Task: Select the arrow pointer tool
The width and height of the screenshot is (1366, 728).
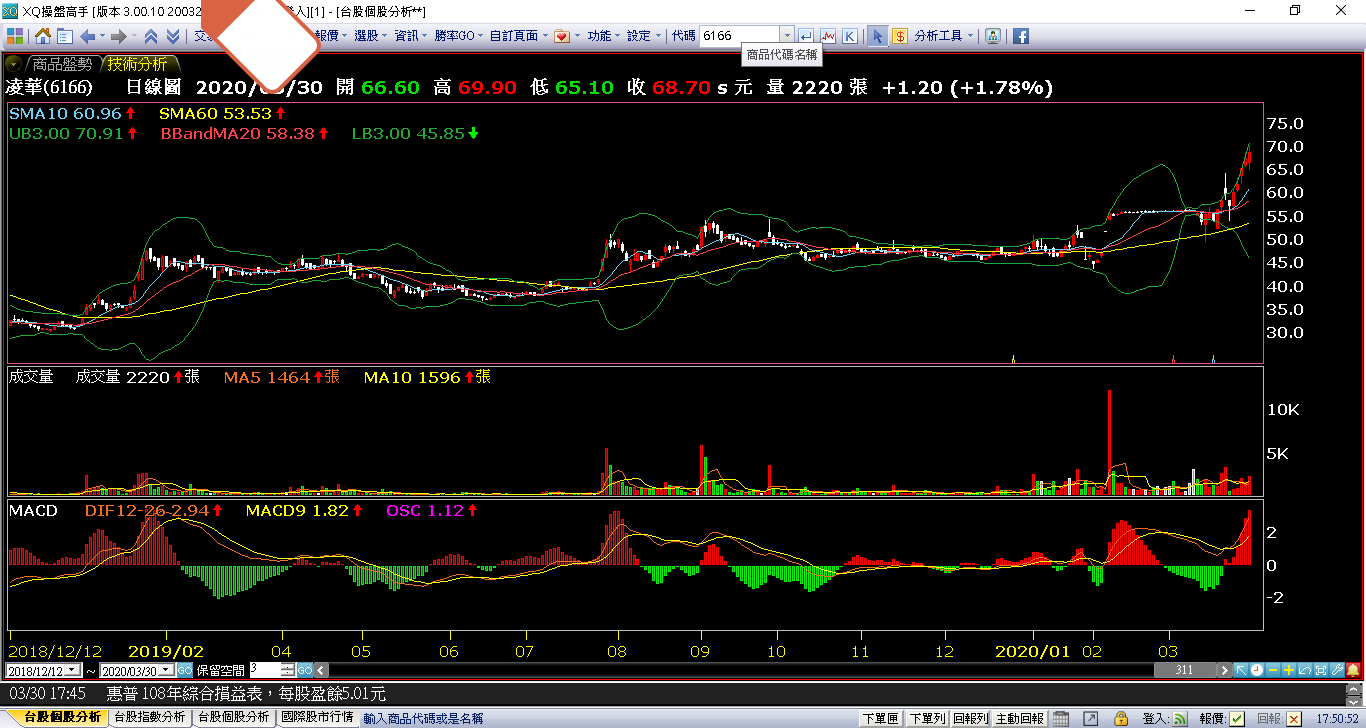Action: click(x=877, y=36)
